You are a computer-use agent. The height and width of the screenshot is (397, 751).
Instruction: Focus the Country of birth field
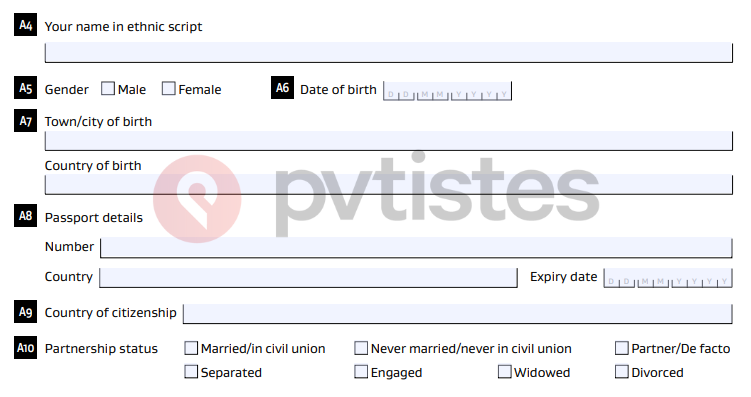coord(388,184)
